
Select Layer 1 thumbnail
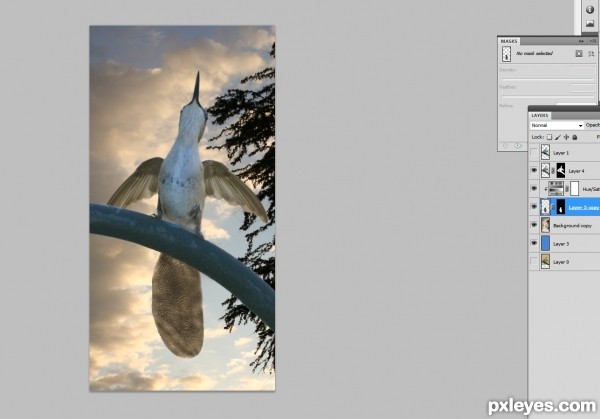coord(545,152)
